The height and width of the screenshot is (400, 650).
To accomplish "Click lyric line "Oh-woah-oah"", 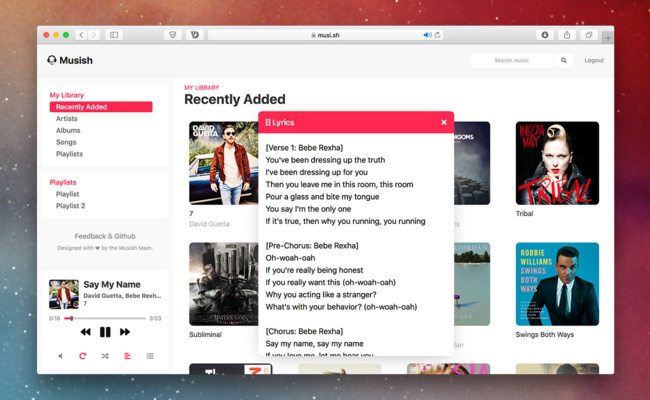I will (x=290, y=258).
